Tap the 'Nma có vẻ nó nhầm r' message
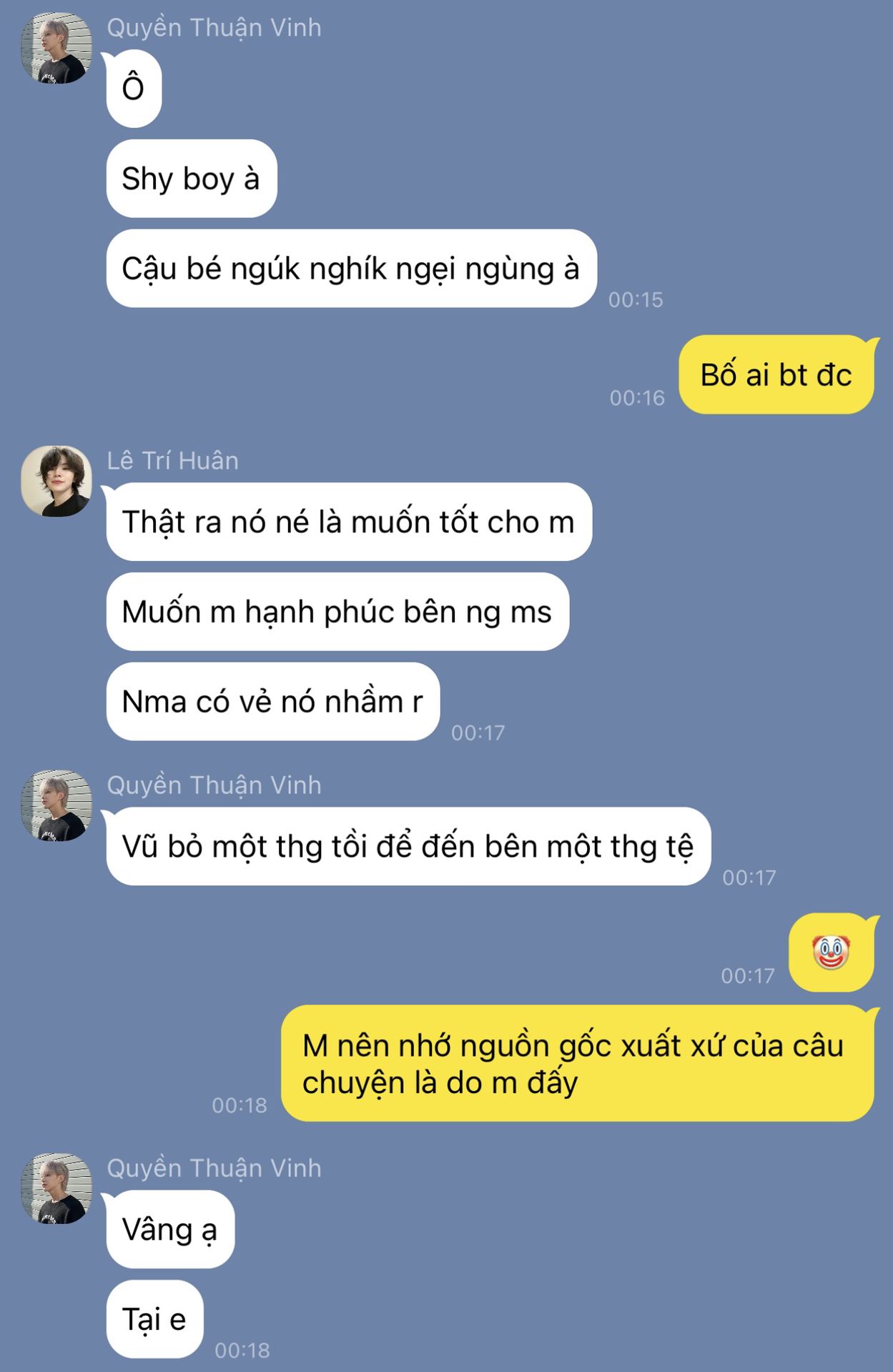Screen dimensions: 893x1372 click(x=273, y=702)
